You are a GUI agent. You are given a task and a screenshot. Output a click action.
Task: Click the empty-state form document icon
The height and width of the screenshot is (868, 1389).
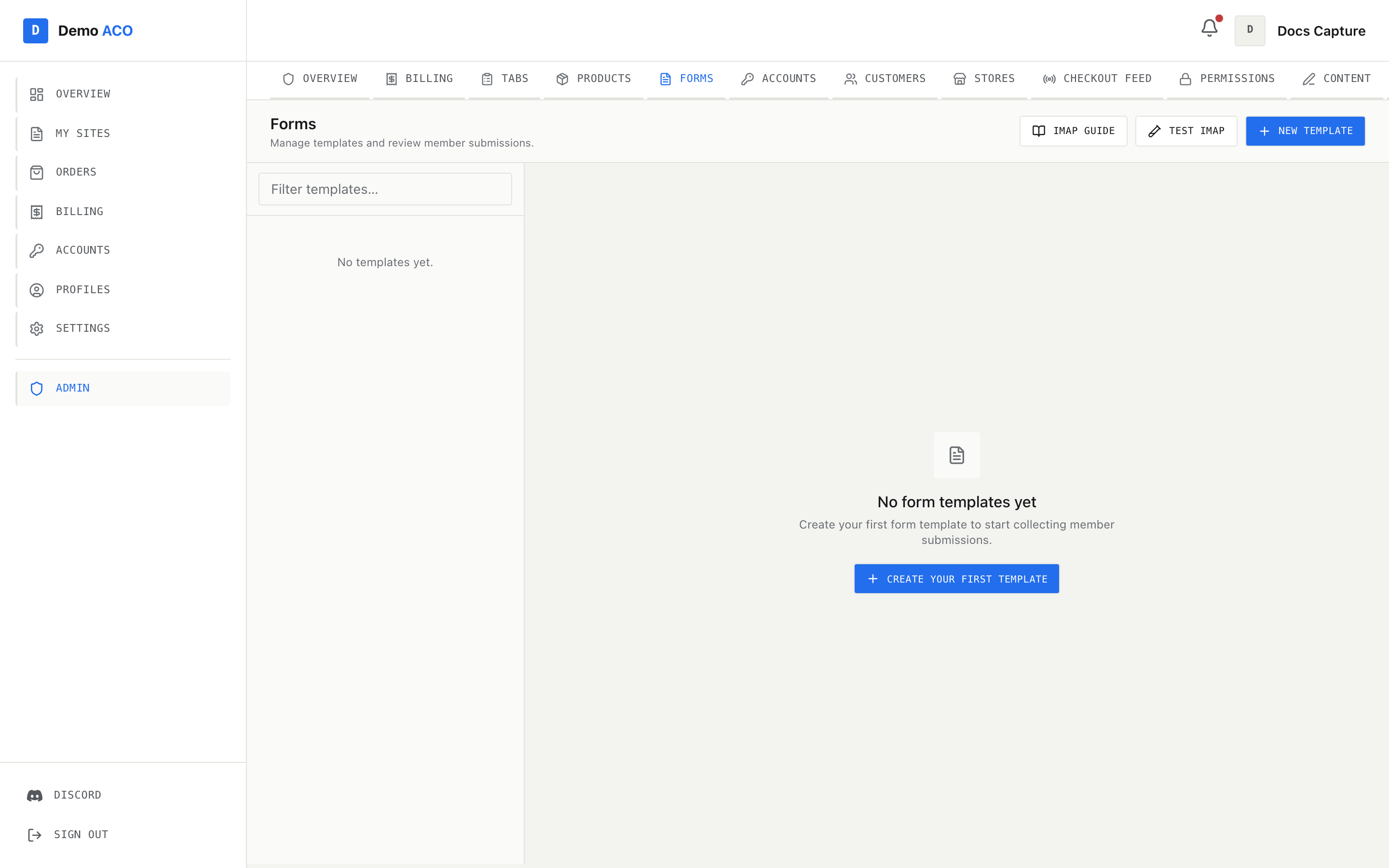coord(957,455)
